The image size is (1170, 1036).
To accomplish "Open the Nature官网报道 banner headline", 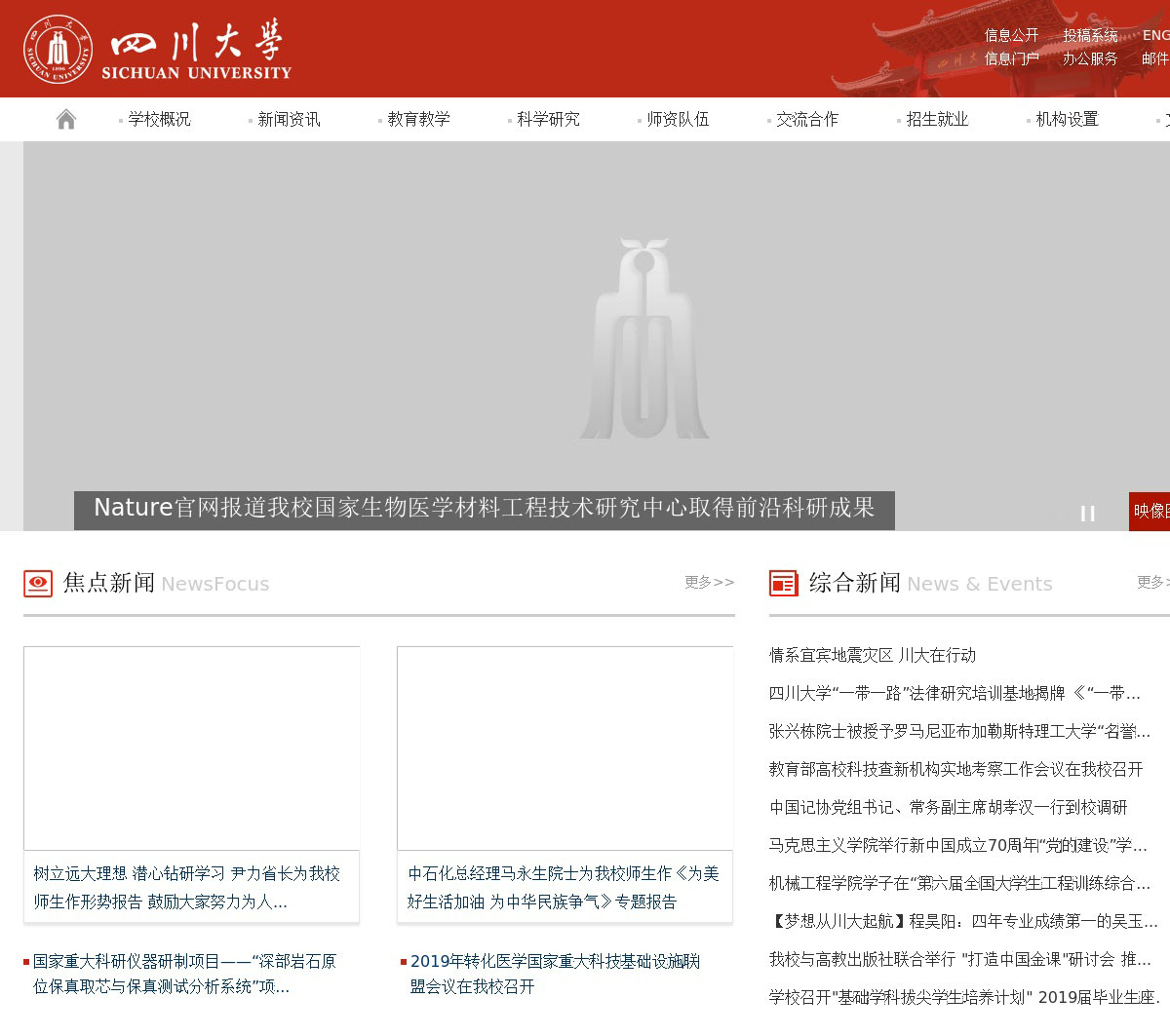I will [484, 508].
